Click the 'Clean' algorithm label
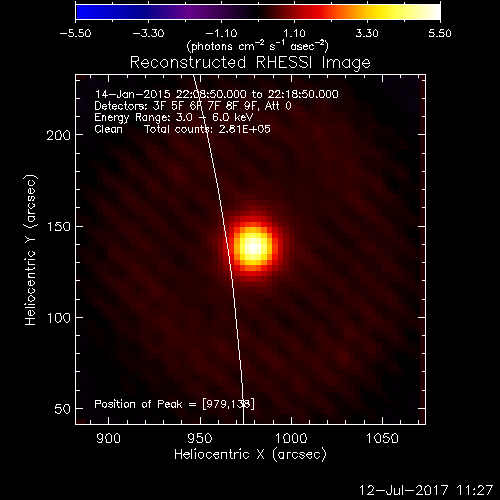Viewport: 500px width, 500px height. [108, 129]
